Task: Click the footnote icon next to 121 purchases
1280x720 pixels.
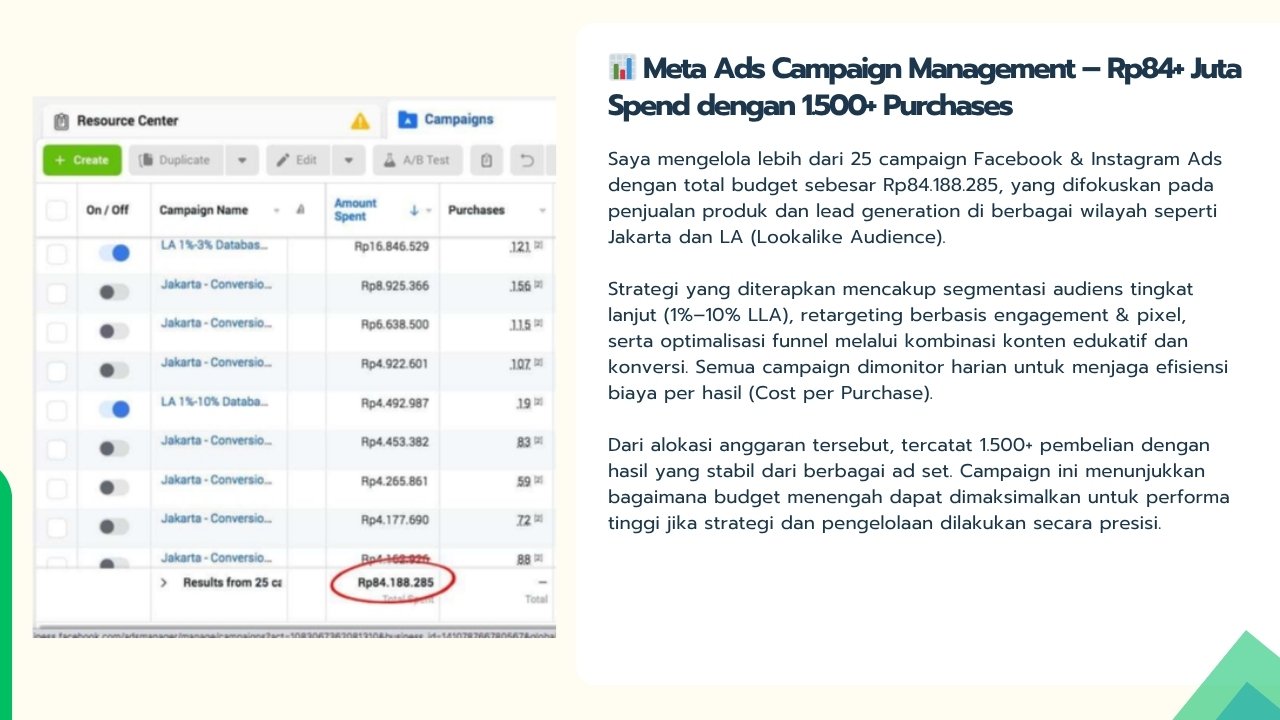Action: (538, 246)
